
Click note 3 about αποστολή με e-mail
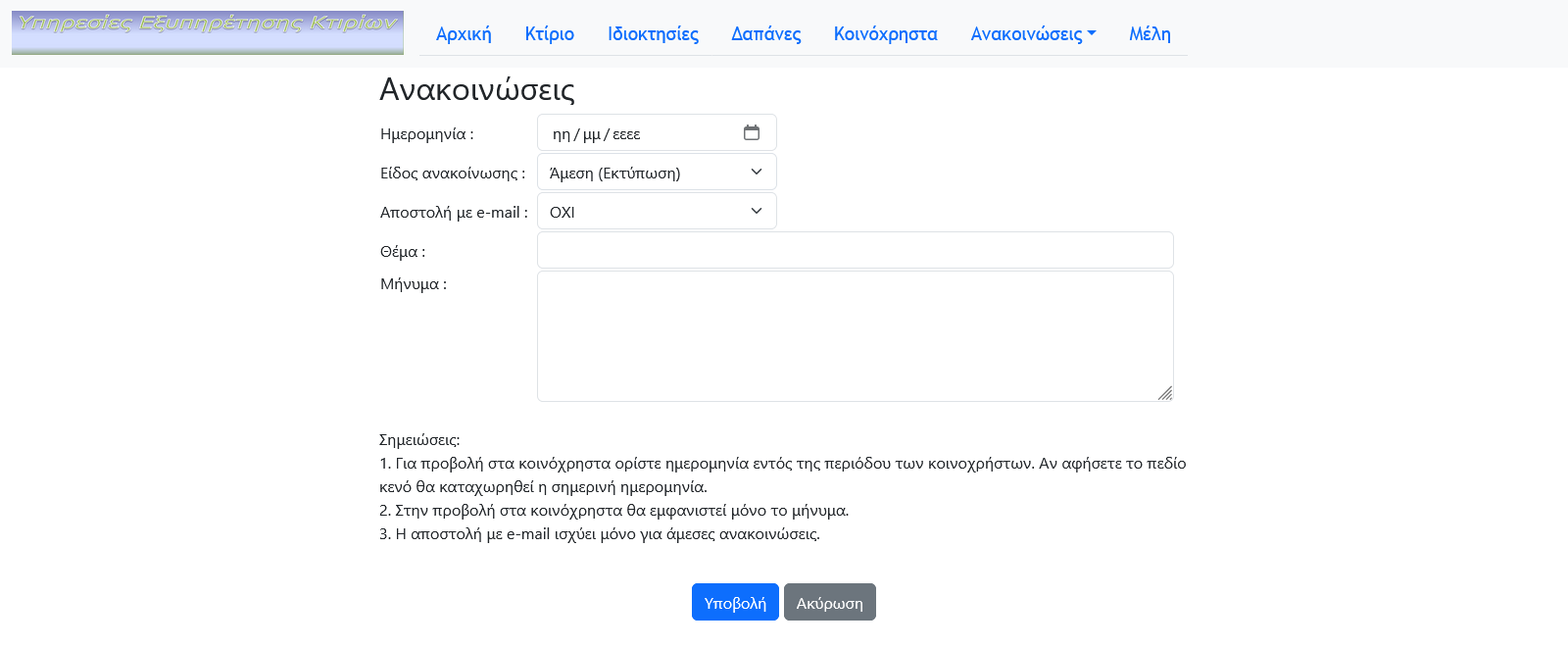point(600,533)
